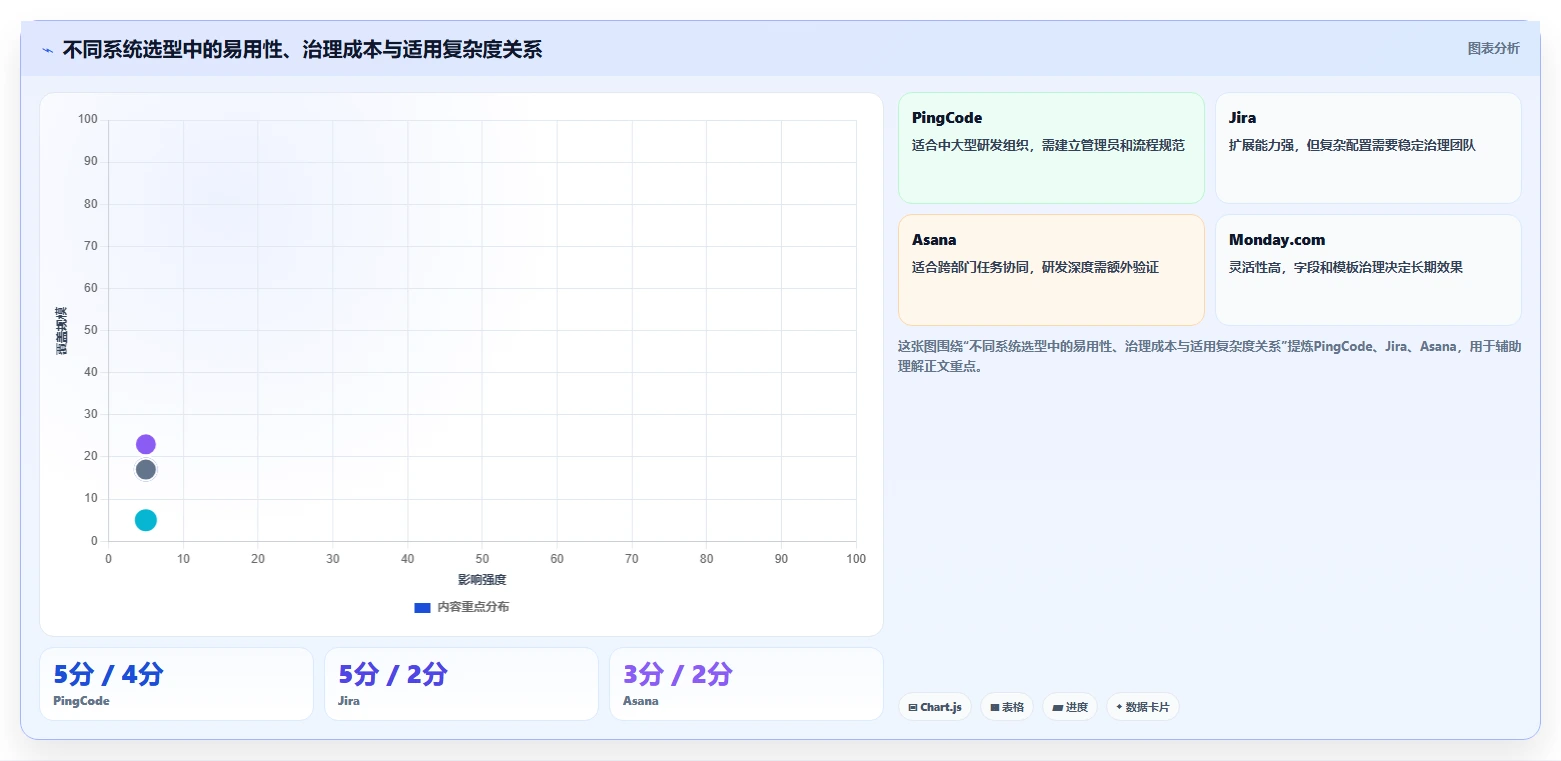Click the 覆盖规模 y-axis title

(x=62, y=330)
